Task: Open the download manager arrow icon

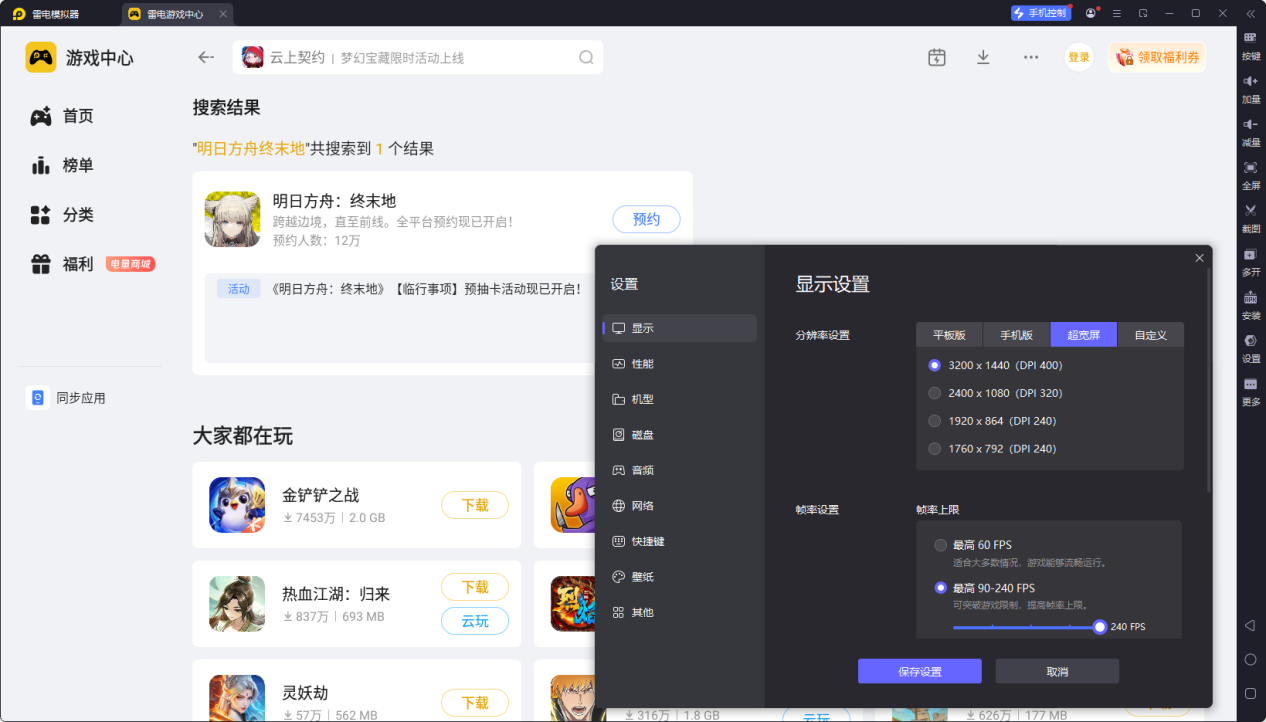Action: click(x=983, y=58)
